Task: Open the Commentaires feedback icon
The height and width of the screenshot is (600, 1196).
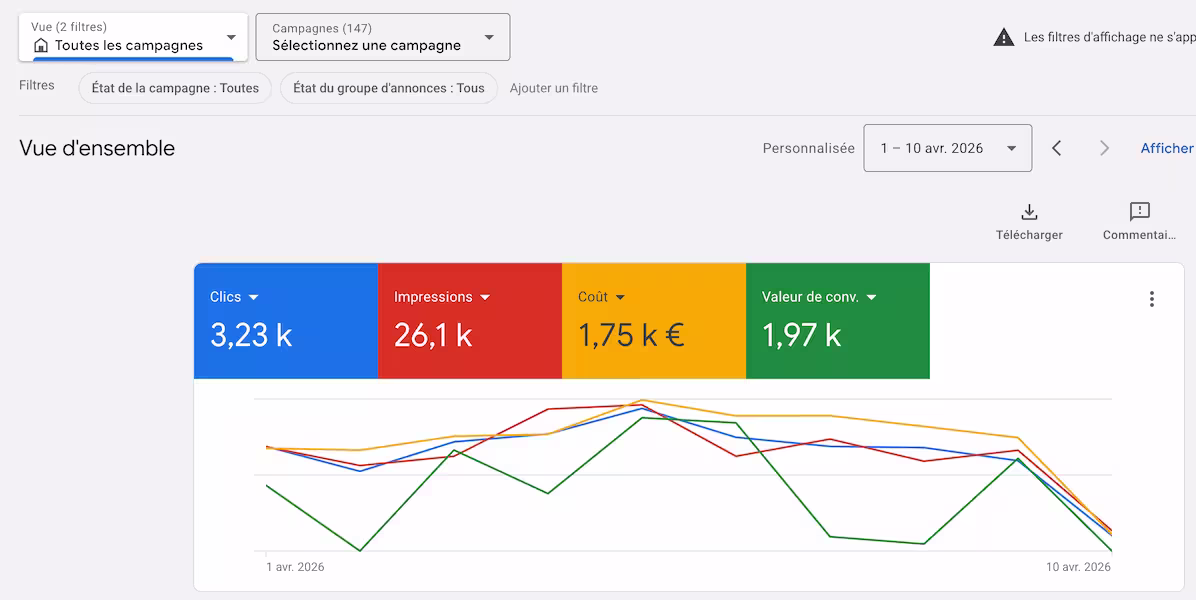Action: (1139, 212)
